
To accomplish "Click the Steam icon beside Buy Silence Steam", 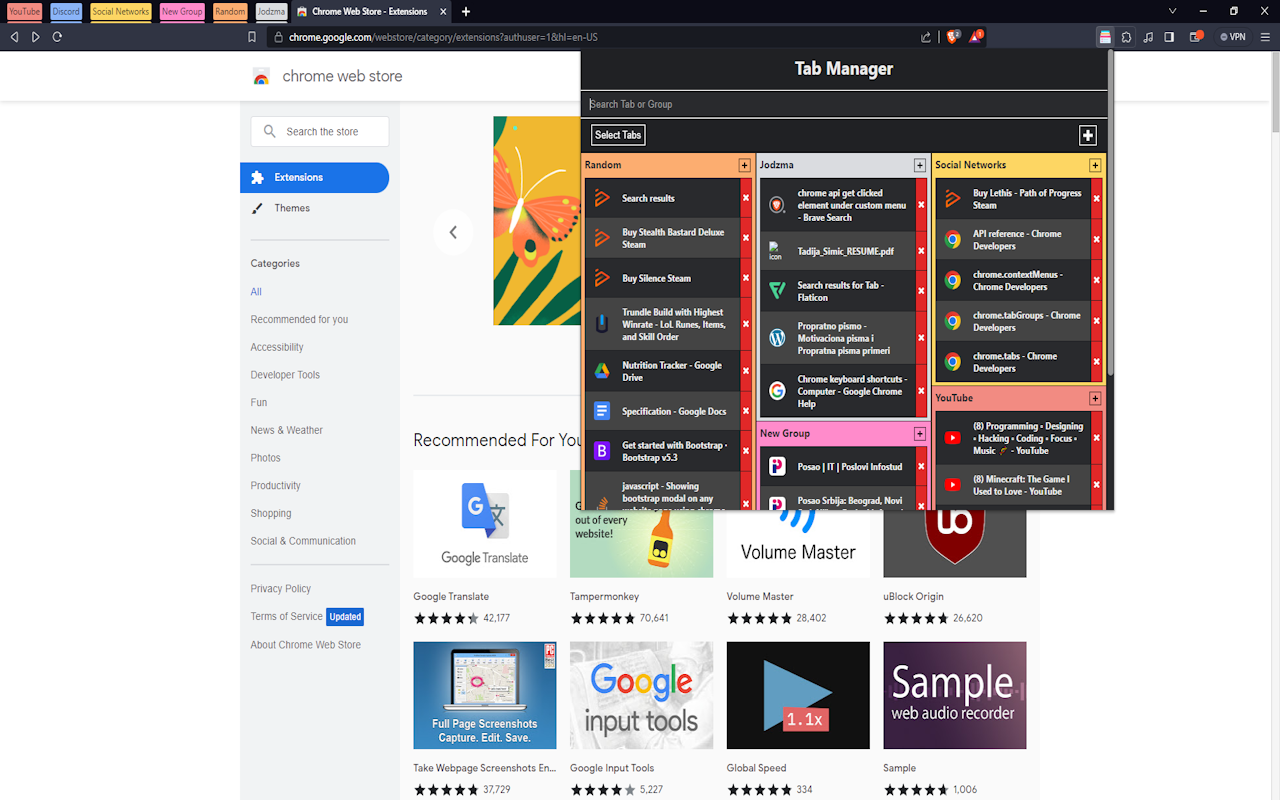I will coord(601,278).
